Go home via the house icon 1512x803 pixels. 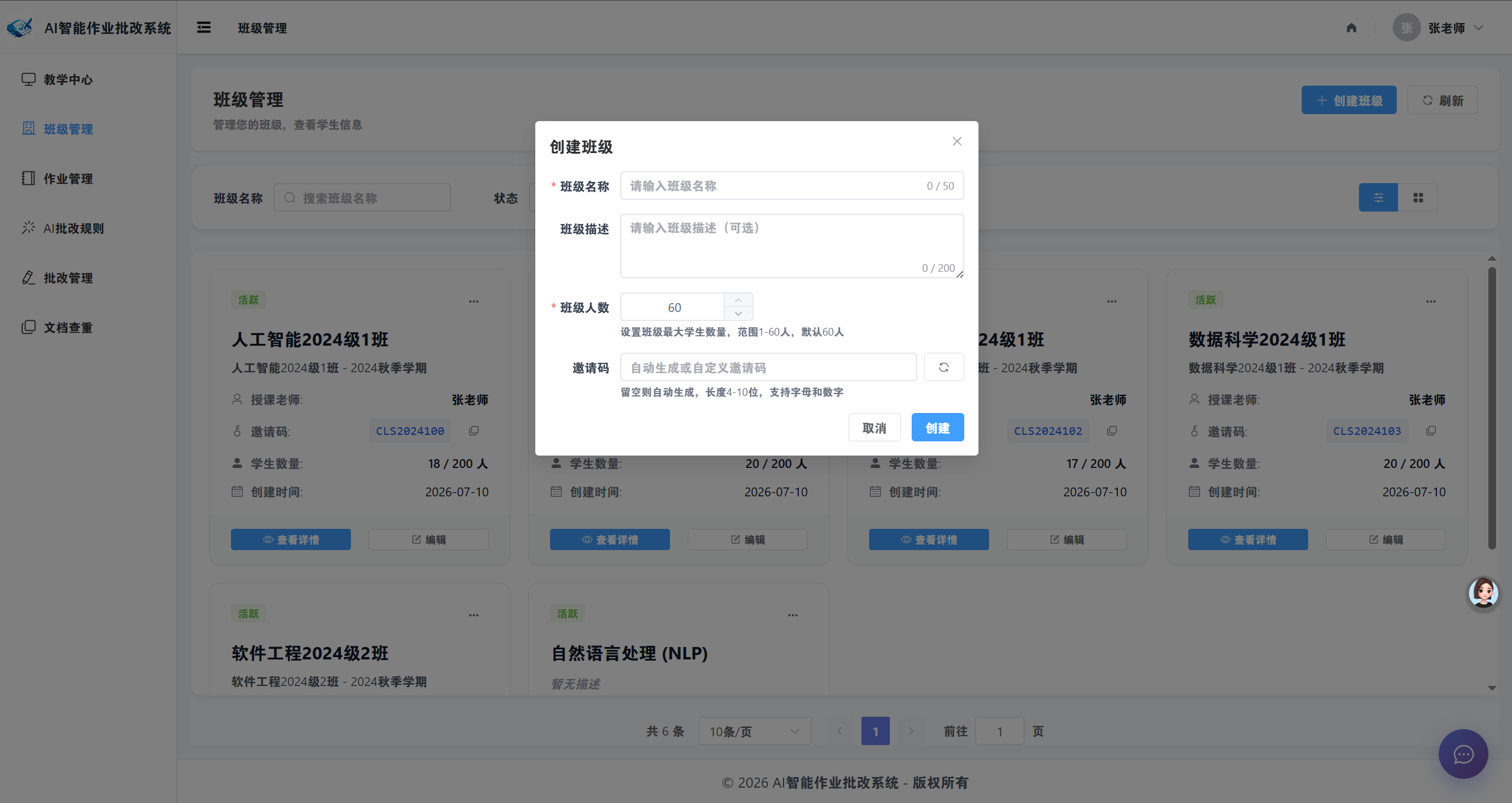click(1351, 28)
